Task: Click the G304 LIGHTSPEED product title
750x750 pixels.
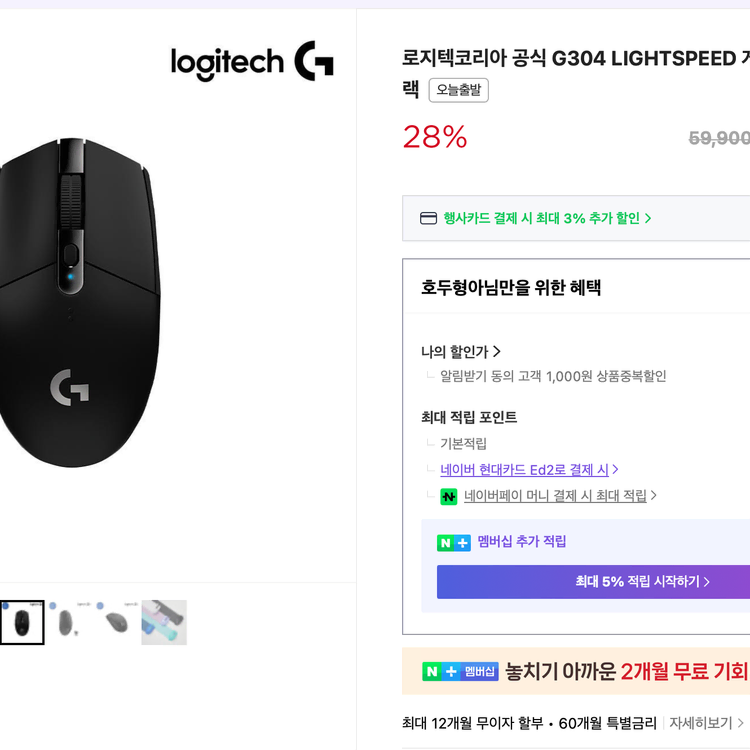Action: pos(575,58)
